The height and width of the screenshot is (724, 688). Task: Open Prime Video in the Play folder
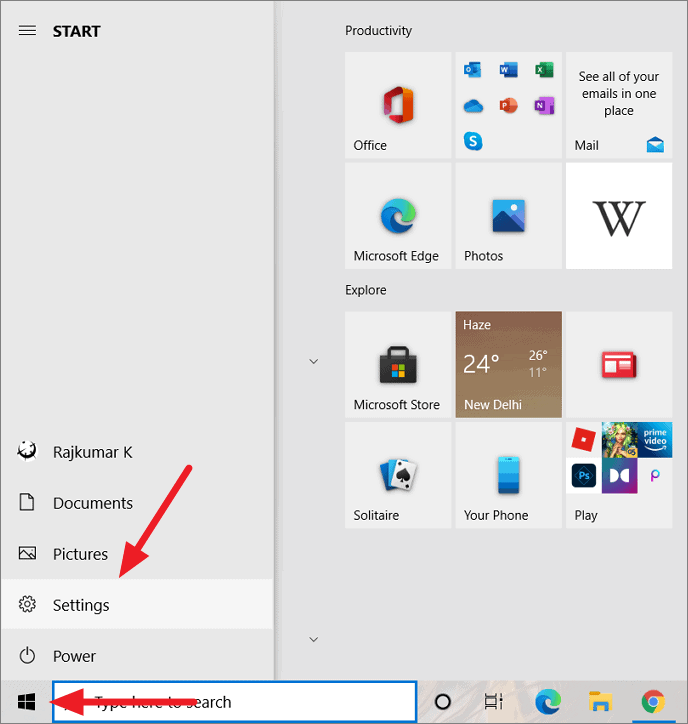tap(655, 440)
